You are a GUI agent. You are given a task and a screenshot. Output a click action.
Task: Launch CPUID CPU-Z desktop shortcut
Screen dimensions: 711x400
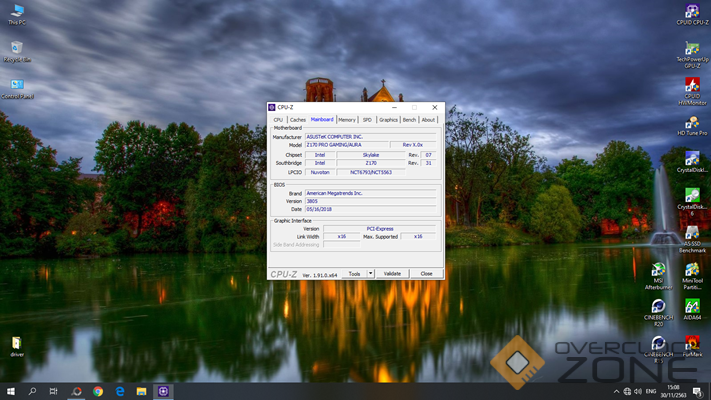coord(692,14)
